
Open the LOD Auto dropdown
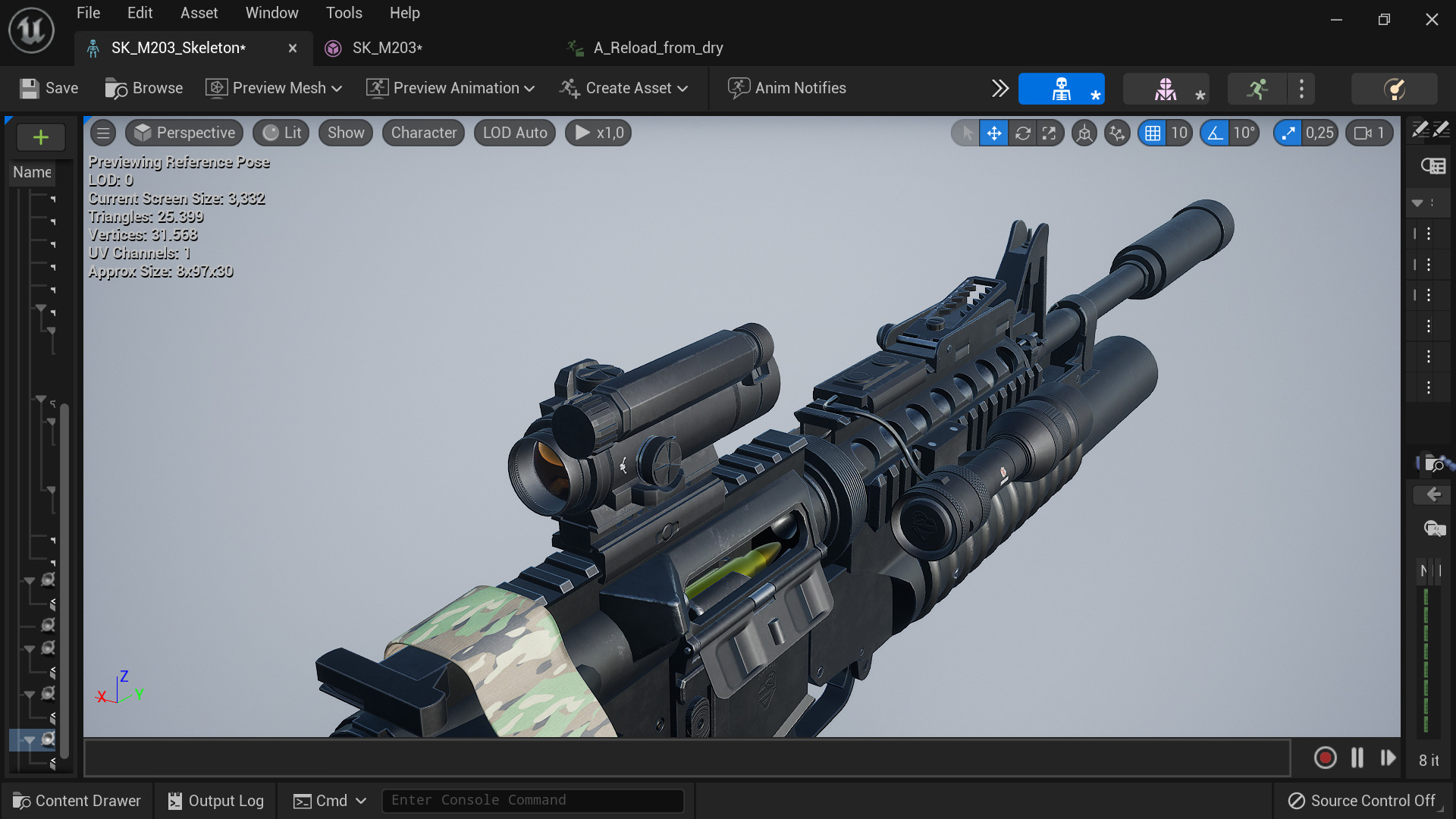pyautogui.click(x=515, y=133)
